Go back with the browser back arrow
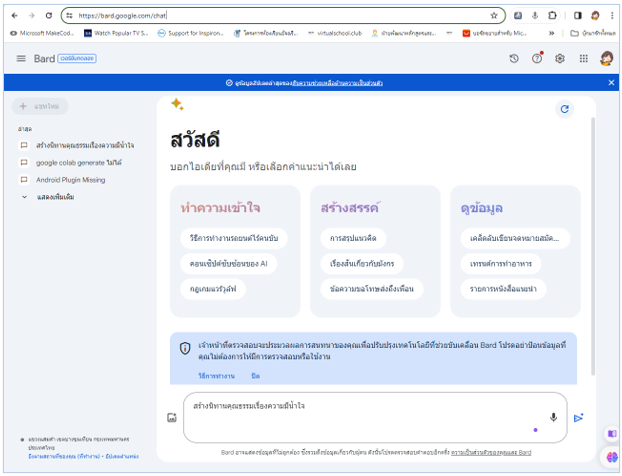622x476 pixels. [15, 15]
